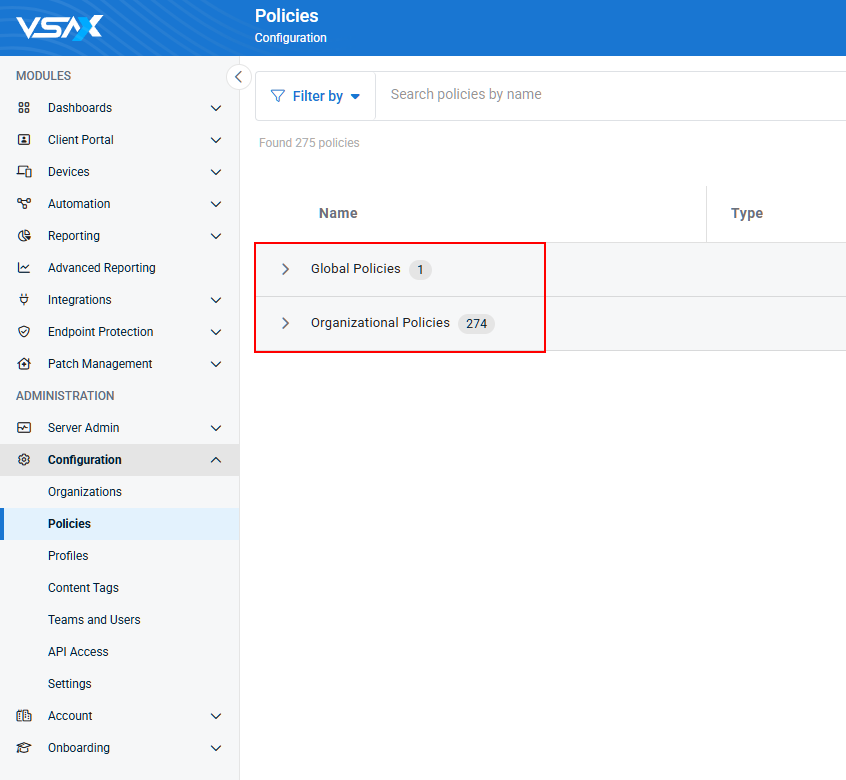The width and height of the screenshot is (846, 780).
Task: Click the Reporting pie chart icon
Action: [x=24, y=236]
